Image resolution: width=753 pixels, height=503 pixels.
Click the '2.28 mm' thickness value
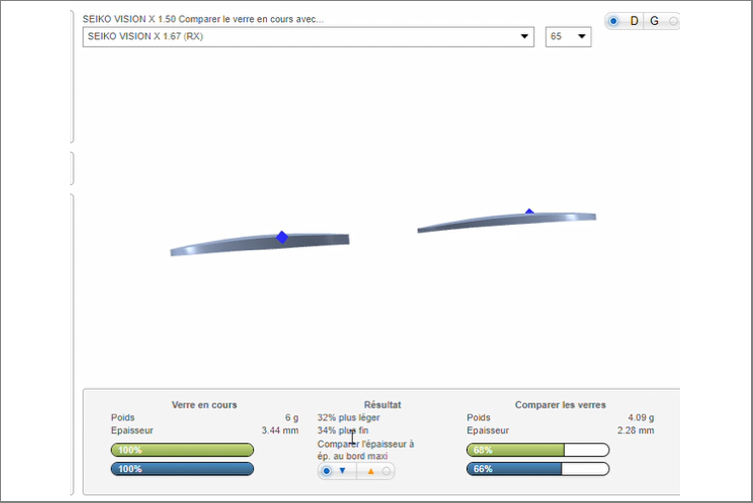(x=635, y=430)
